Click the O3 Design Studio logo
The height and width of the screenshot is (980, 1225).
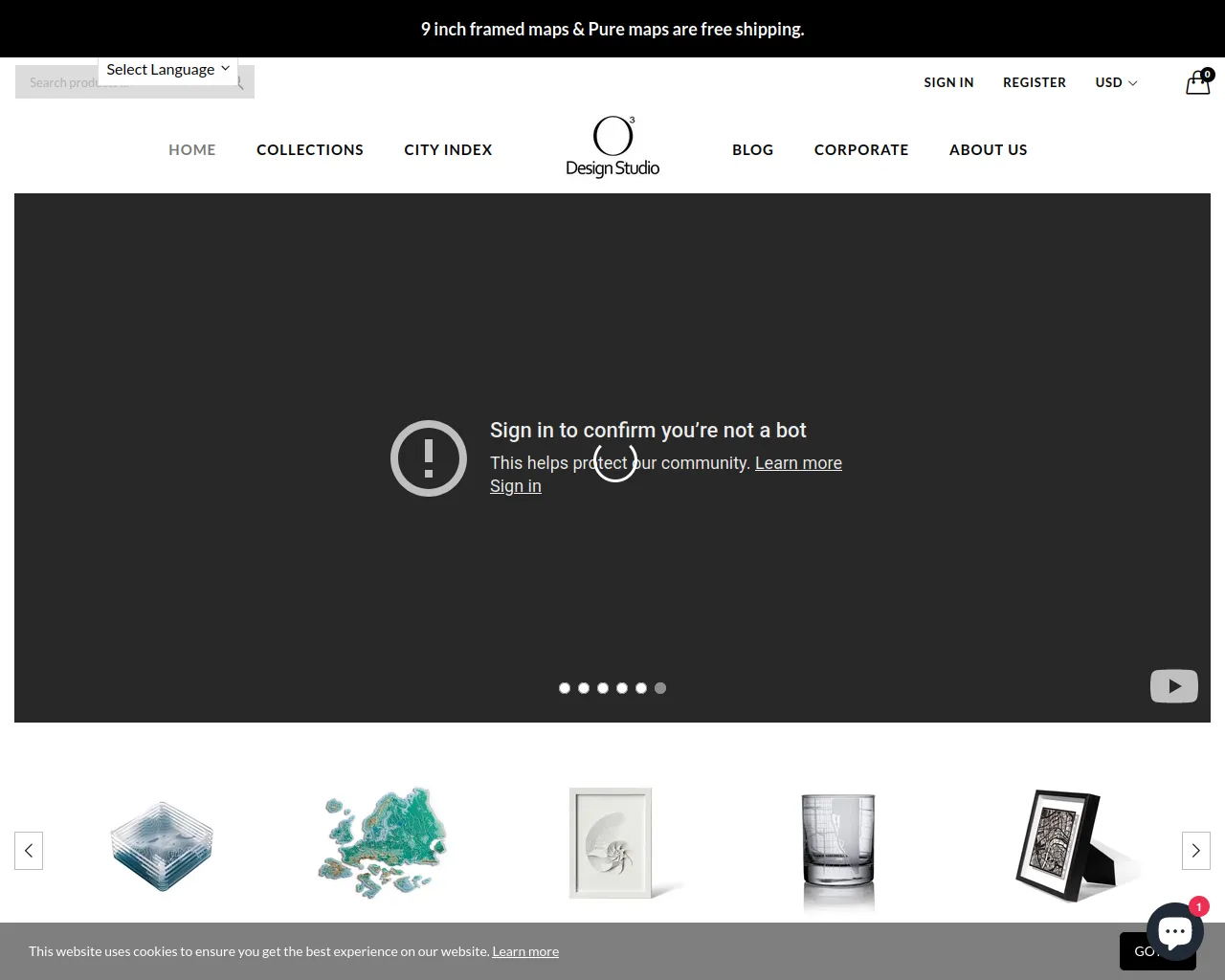(612, 147)
